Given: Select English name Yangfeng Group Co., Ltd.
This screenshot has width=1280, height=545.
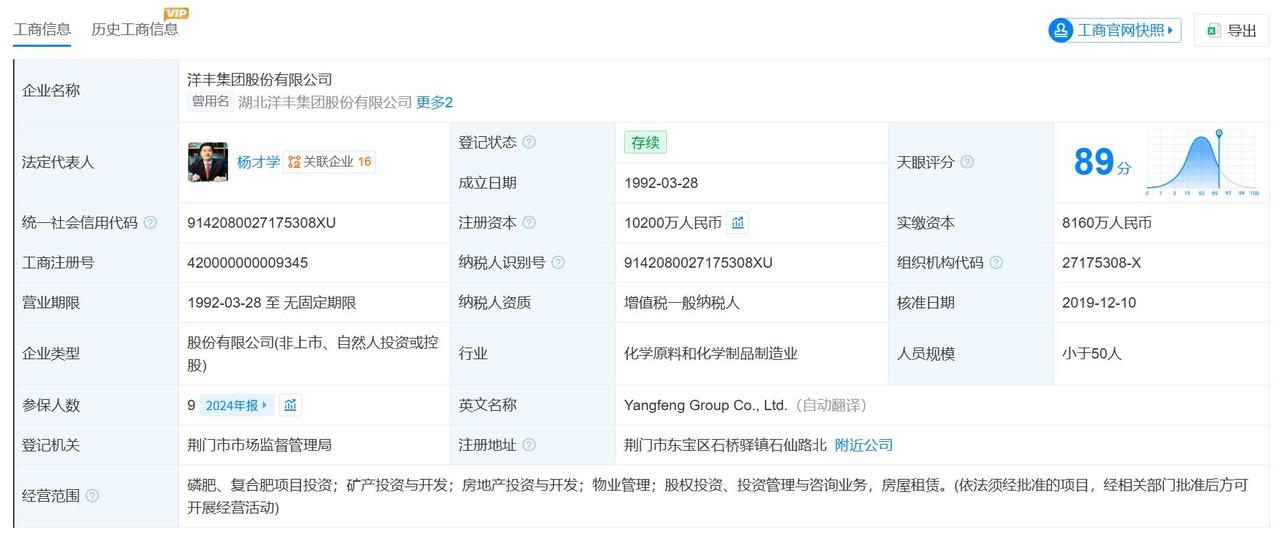Looking at the screenshot, I should [x=706, y=405].
